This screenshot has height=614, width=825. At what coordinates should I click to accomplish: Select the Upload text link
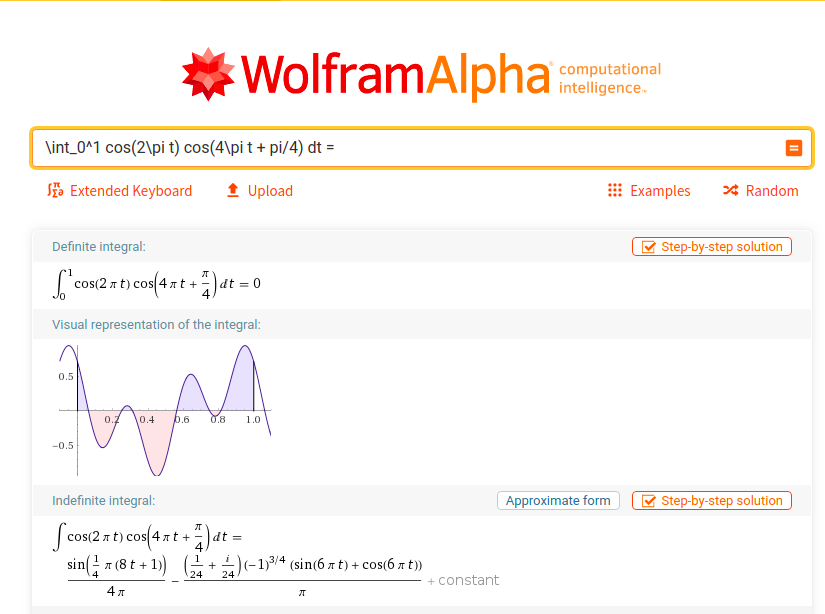(270, 191)
